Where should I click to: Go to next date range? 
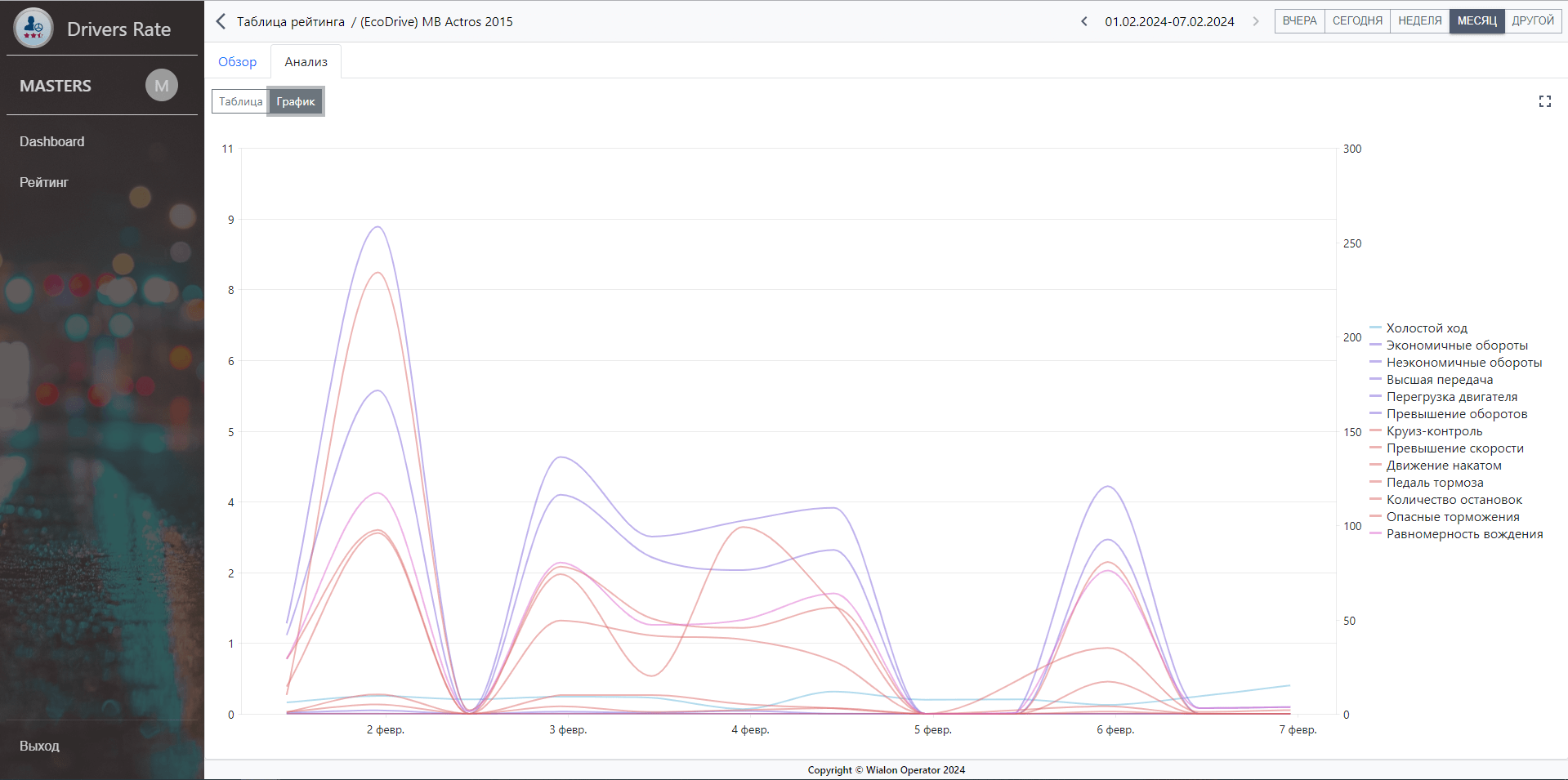pos(1256,21)
